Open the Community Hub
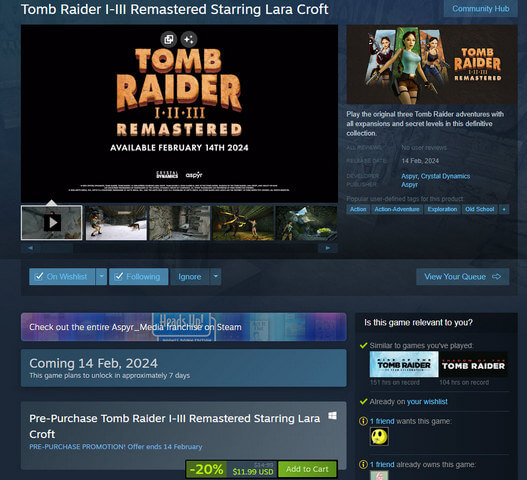The height and width of the screenshot is (480, 527). coord(480,8)
